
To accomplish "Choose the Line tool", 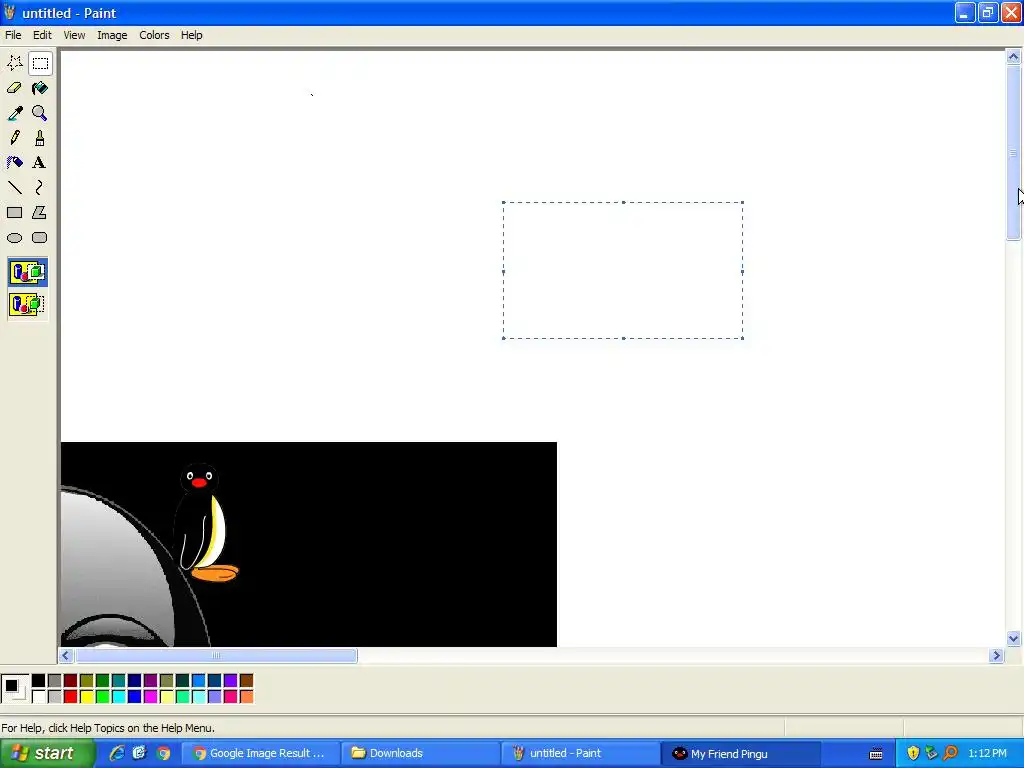I will click(15, 188).
